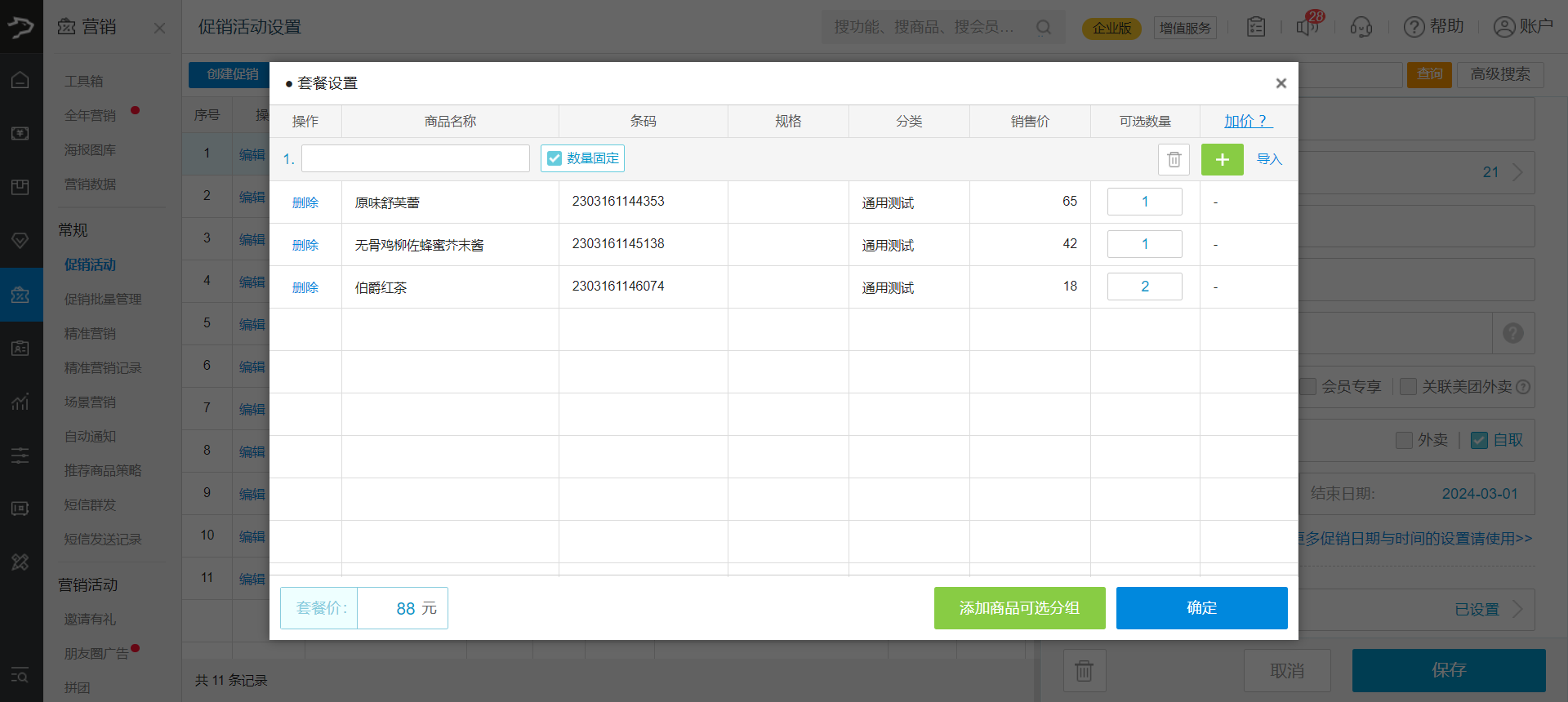Image resolution: width=1568 pixels, height=702 pixels.
Task: Click the 确定 button
Action: point(1202,608)
